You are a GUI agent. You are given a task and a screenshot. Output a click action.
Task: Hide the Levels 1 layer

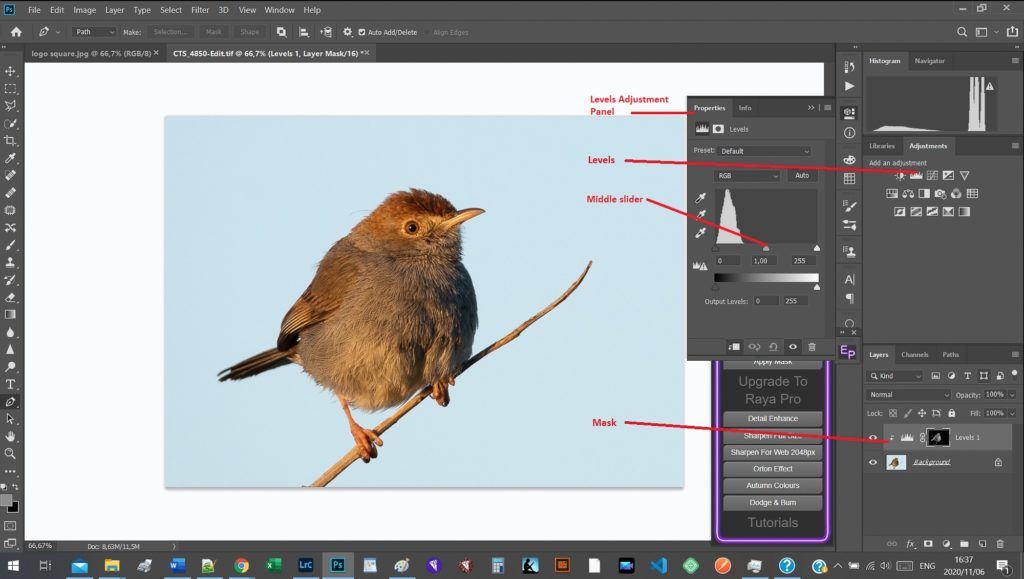click(873, 438)
